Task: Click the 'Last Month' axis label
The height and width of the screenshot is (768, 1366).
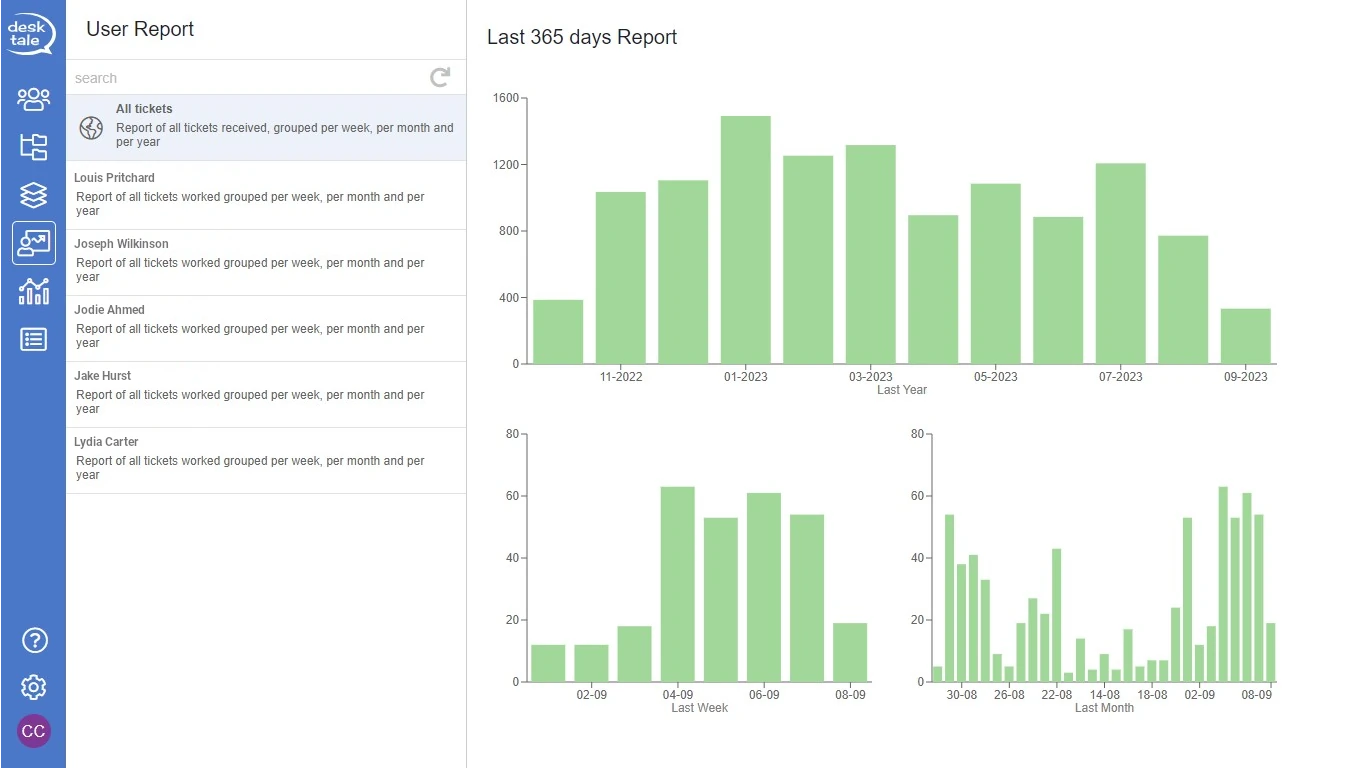Action: tap(1105, 708)
